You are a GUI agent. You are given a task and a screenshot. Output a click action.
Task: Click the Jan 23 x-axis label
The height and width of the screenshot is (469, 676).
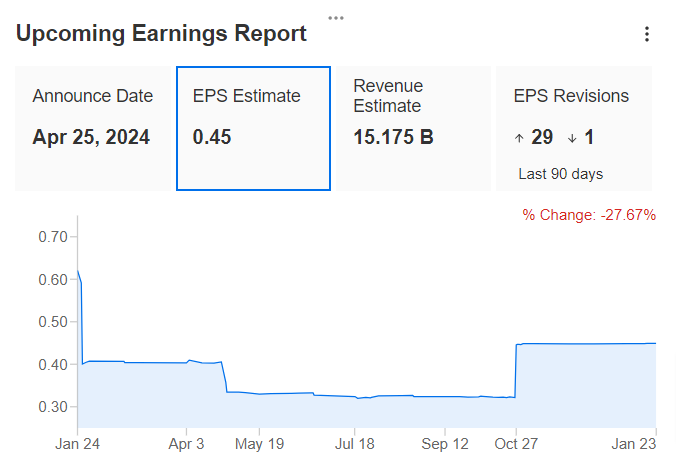634,444
